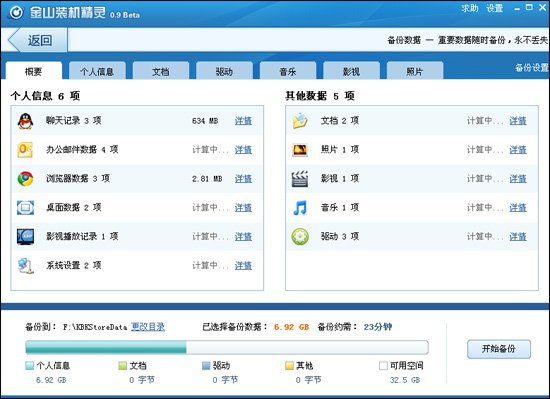Switch to the 概要 summary tab

pyautogui.click(x=34, y=71)
